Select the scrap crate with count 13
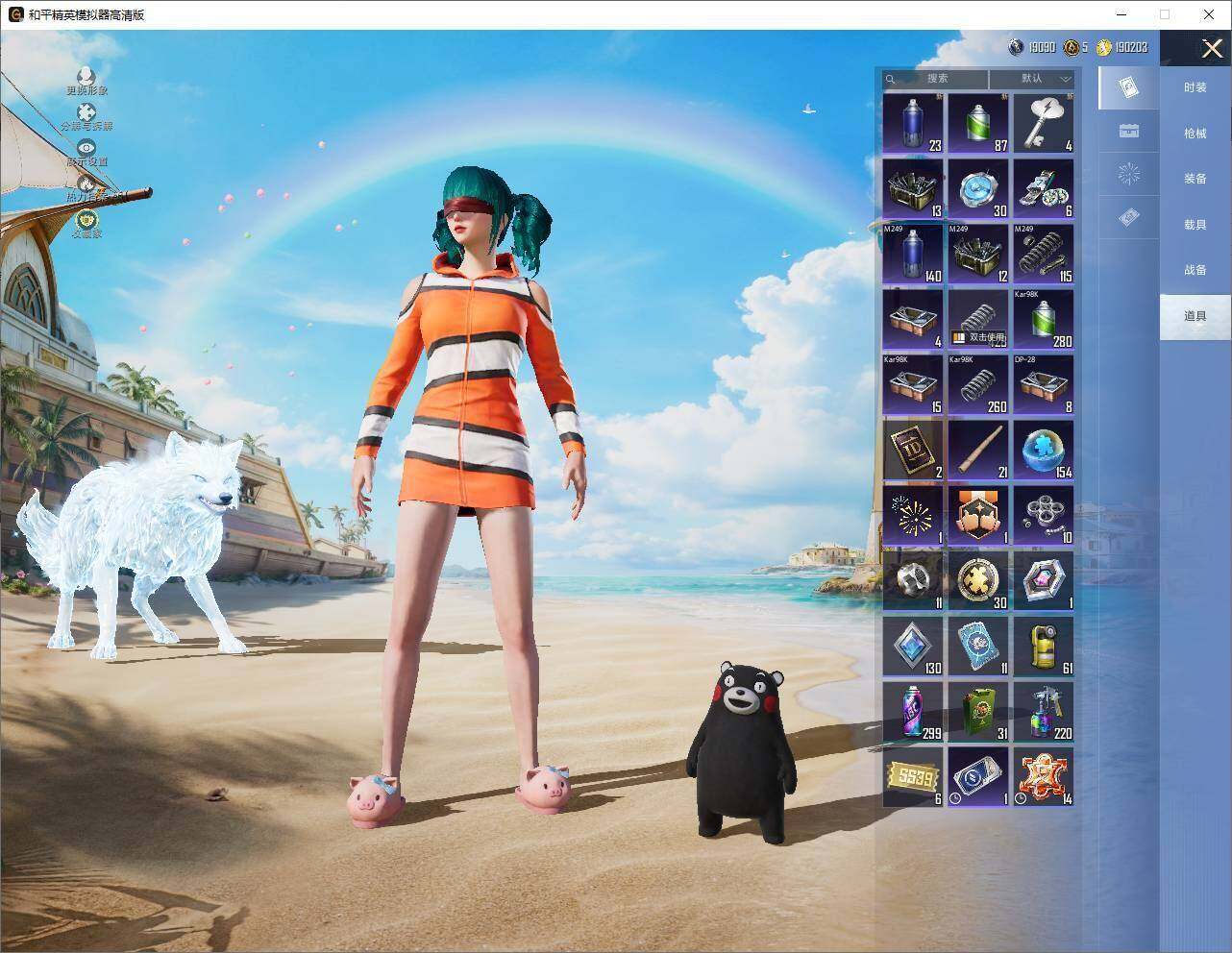 (913, 188)
